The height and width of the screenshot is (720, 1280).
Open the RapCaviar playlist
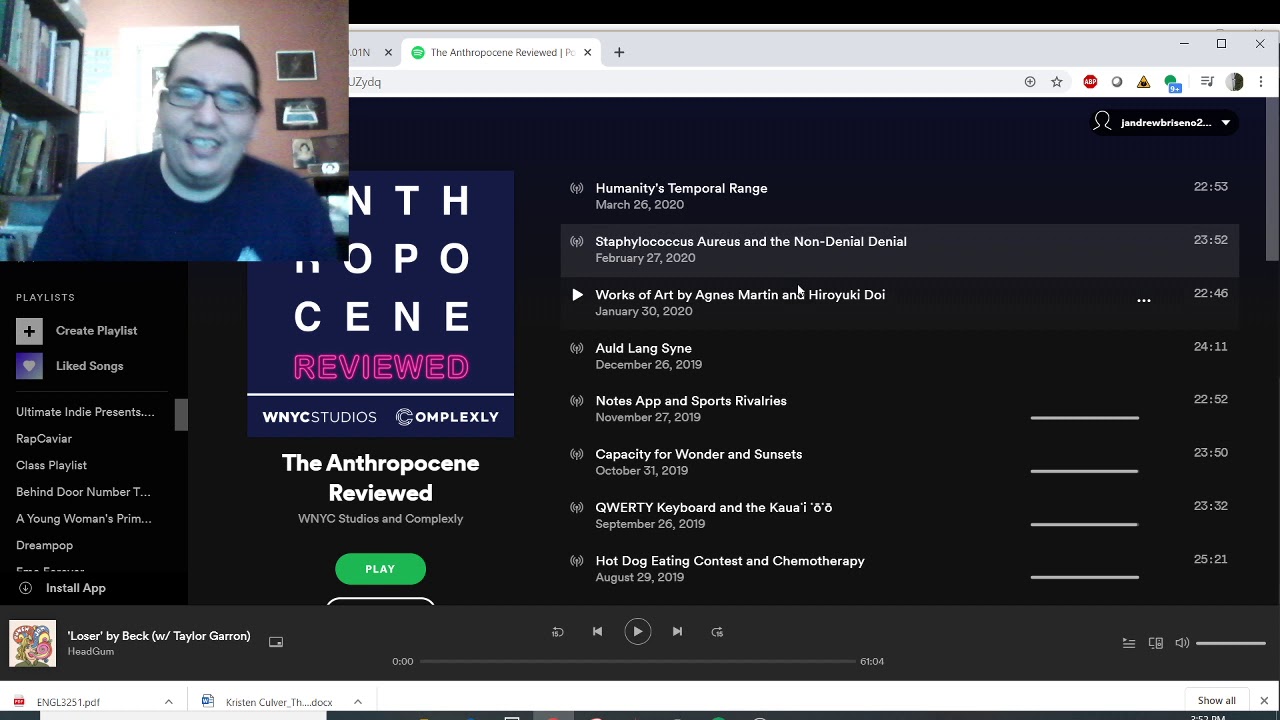[44, 439]
